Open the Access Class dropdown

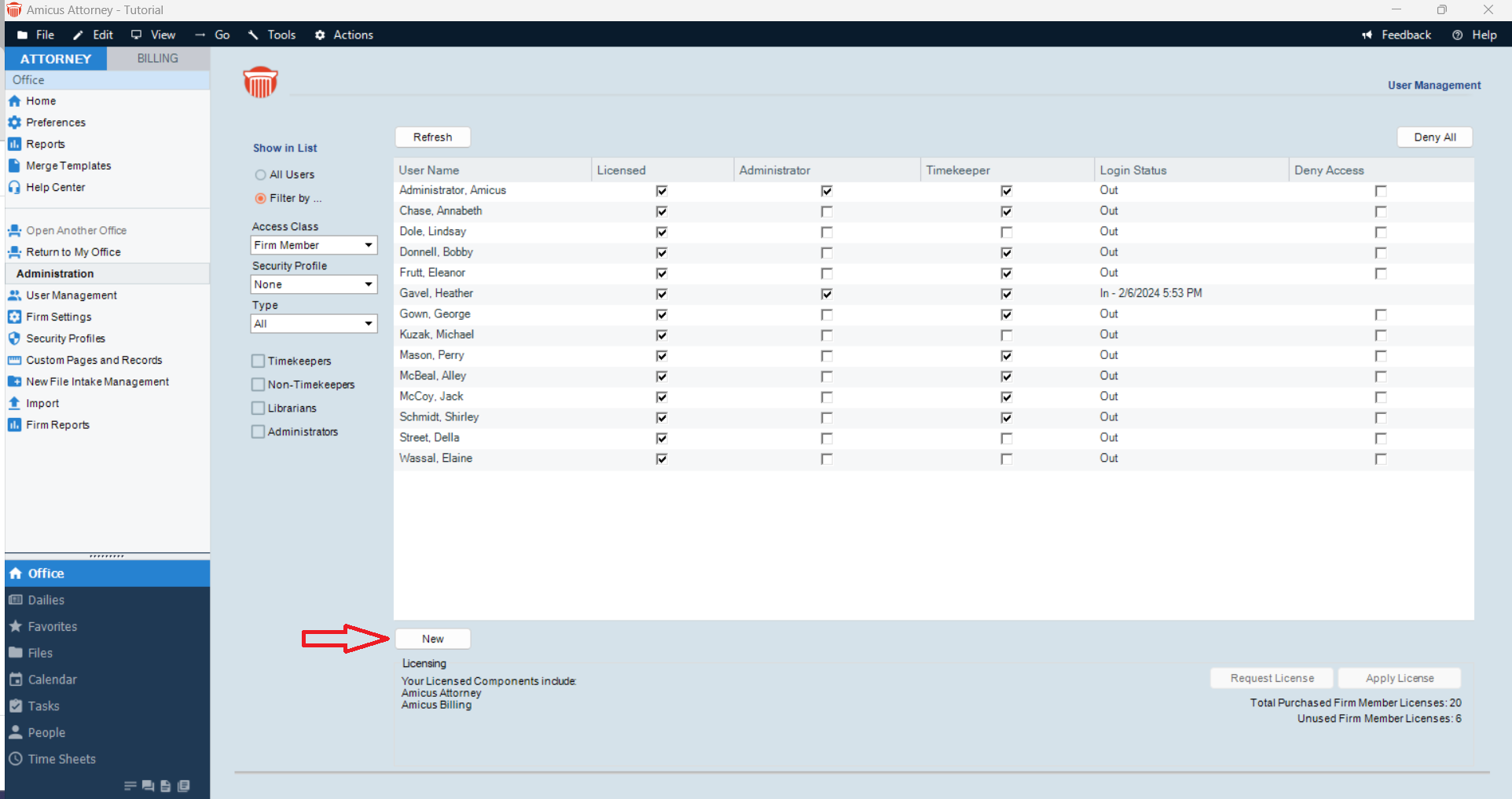pyautogui.click(x=314, y=245)
